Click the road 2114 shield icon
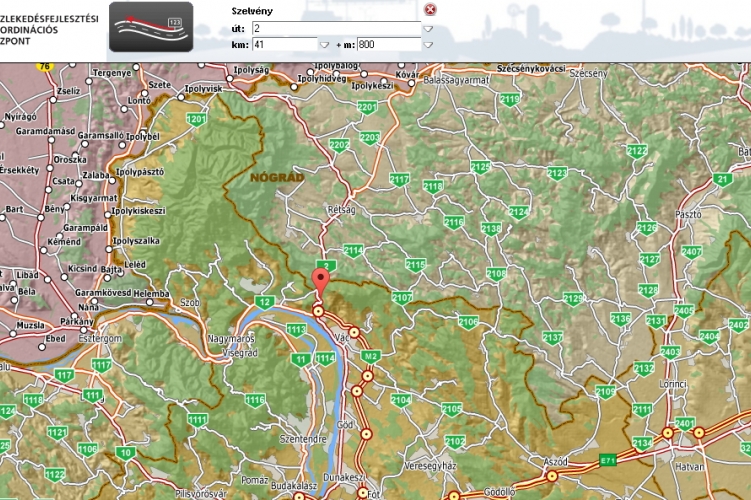The width and height of the screenshot is (751, 500). point(352,250)
